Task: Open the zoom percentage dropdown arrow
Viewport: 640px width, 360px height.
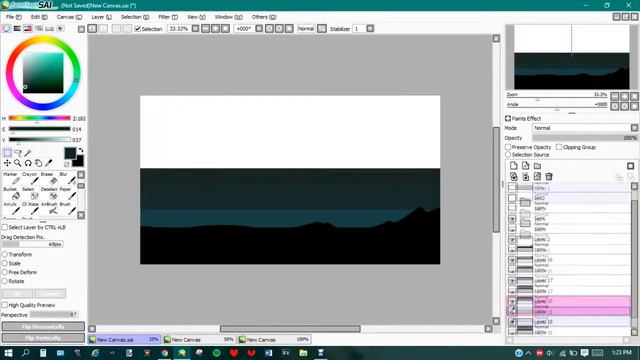Action: (x=196, y=29)
